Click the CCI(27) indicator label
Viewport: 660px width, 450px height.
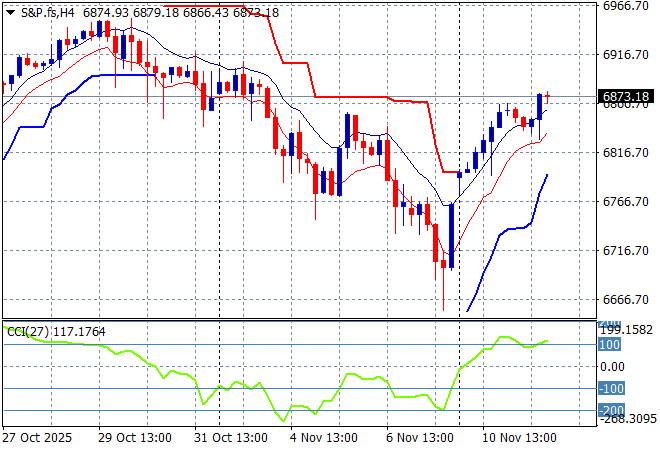pos(55,331)
